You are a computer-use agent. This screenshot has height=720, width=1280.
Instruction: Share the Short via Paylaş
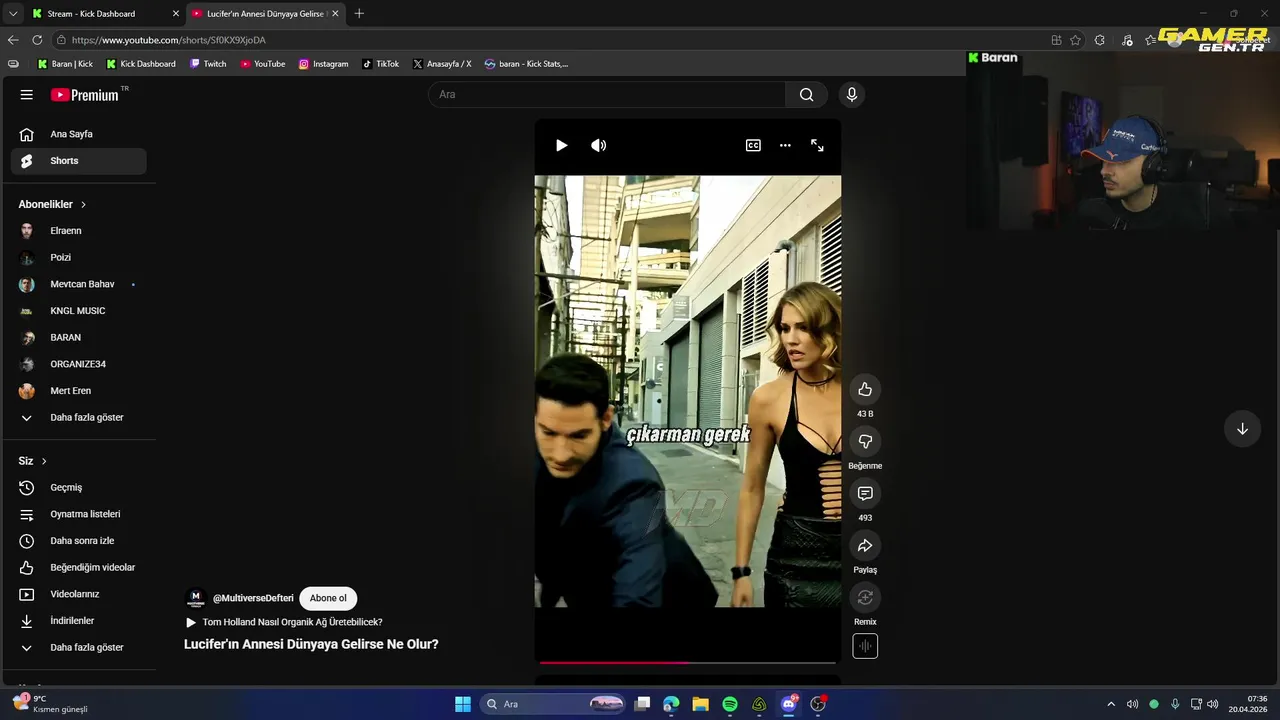tap(865, 546)
